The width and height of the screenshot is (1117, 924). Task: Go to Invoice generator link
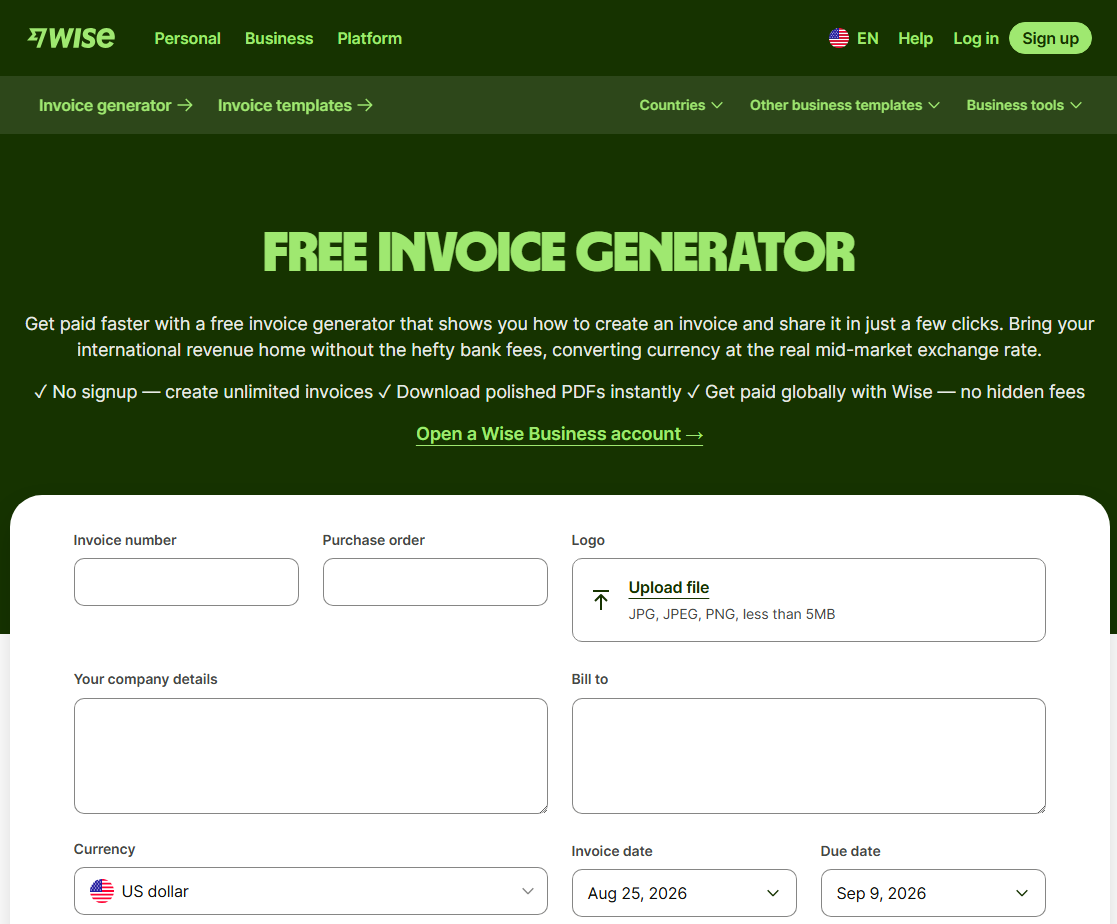coord(115,105)
